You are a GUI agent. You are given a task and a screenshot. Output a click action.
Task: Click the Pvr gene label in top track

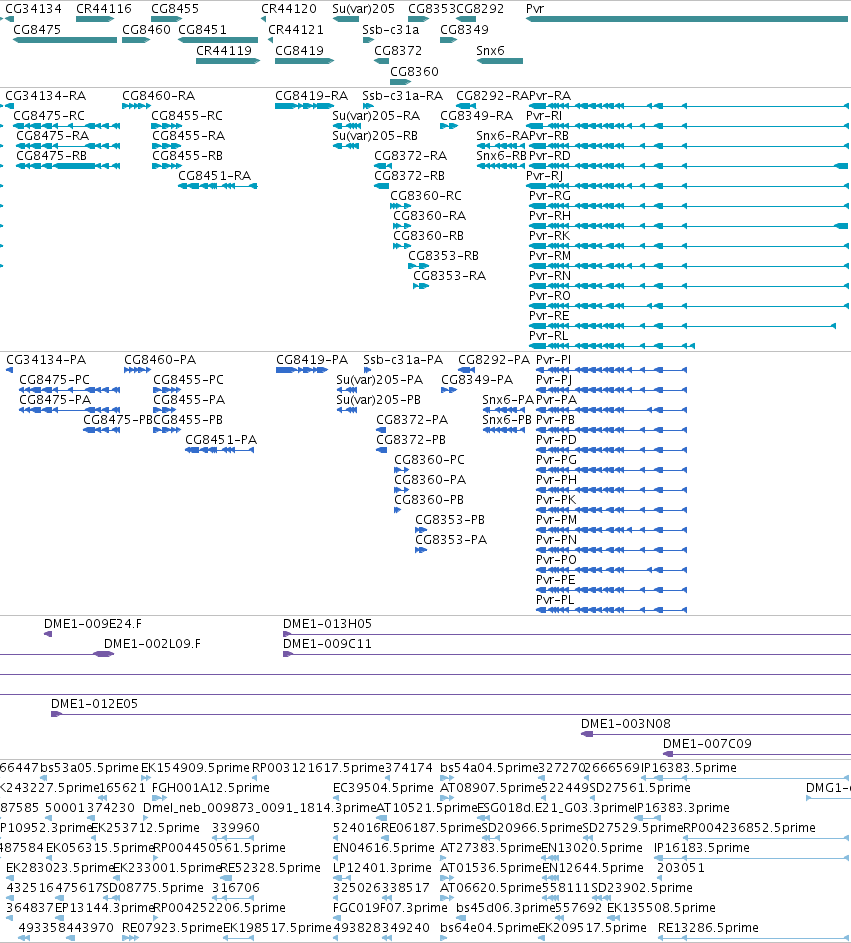[x=535, y=9]
